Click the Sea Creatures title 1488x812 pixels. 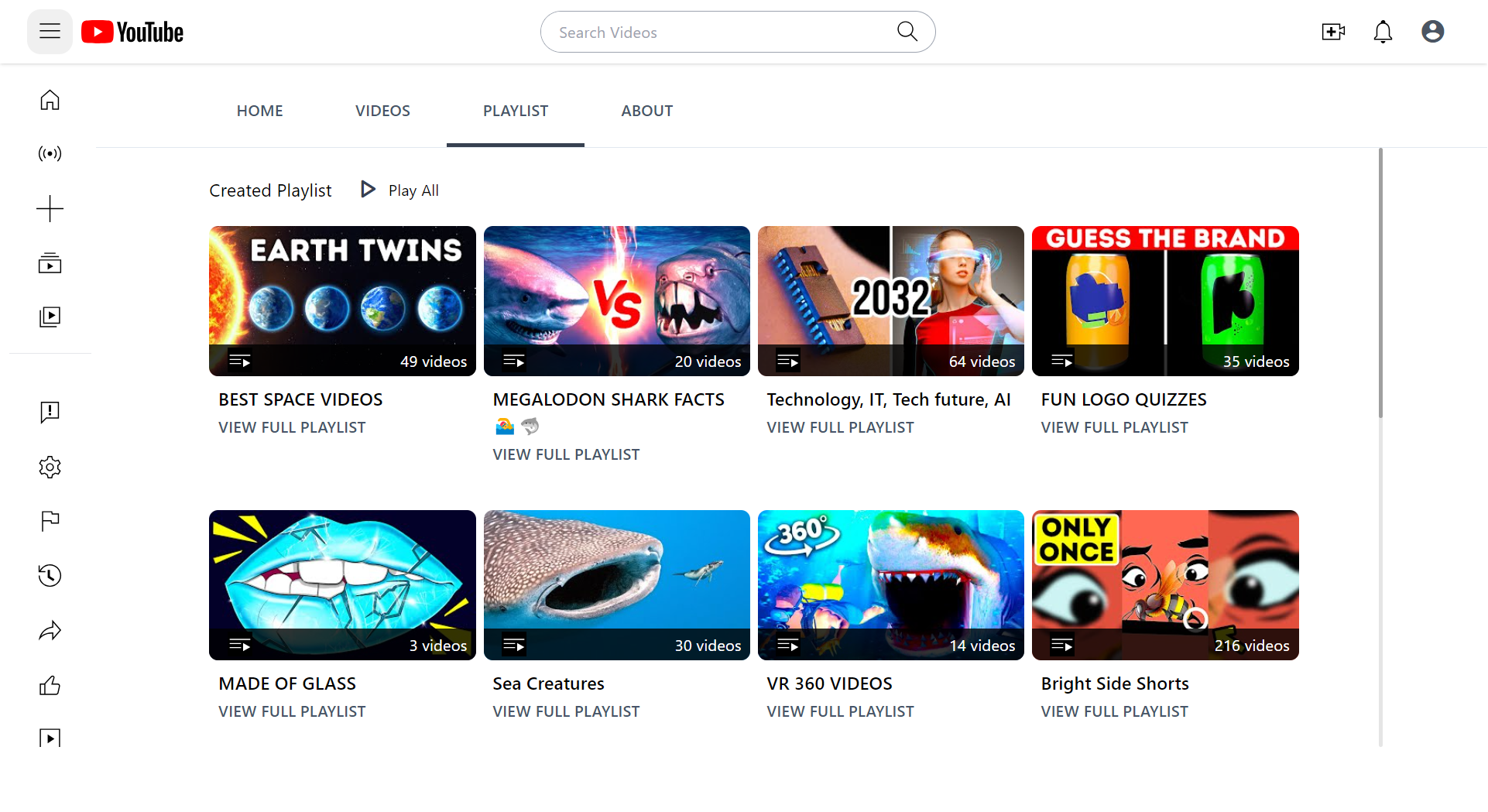pos(548,684)
